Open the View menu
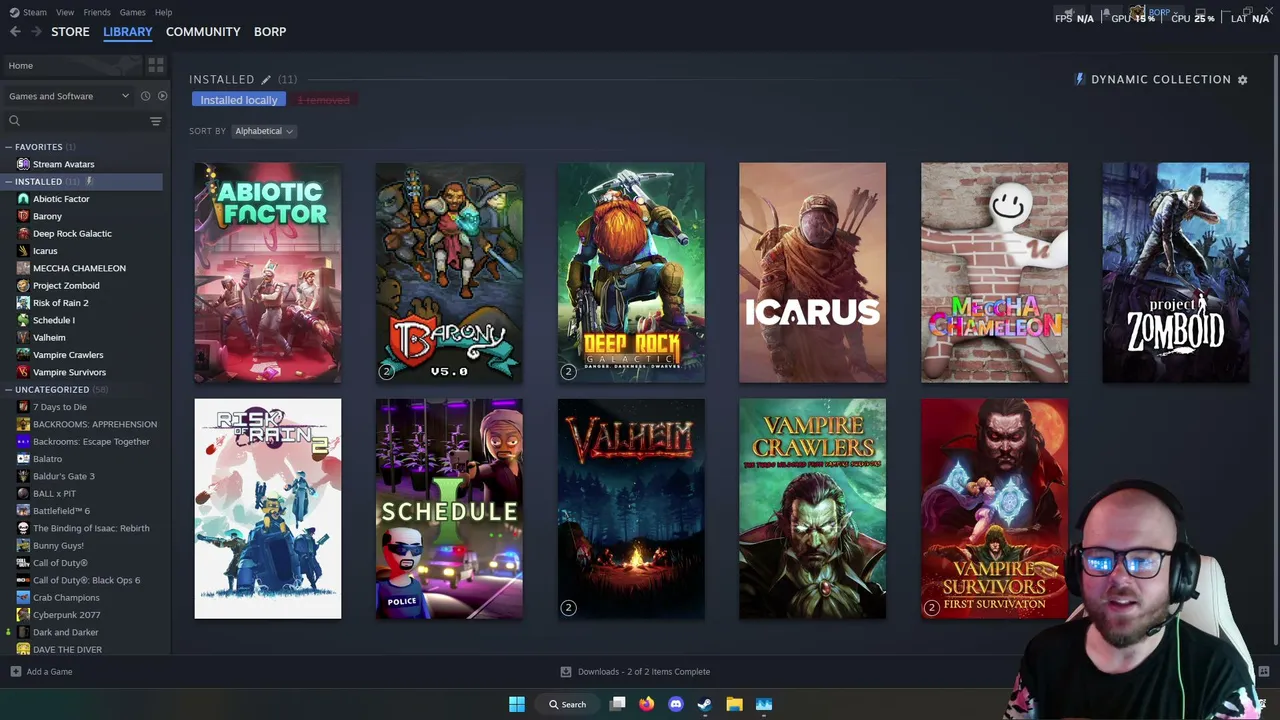1280x720 pixels. pyautogui.click(x=65, y=12)
